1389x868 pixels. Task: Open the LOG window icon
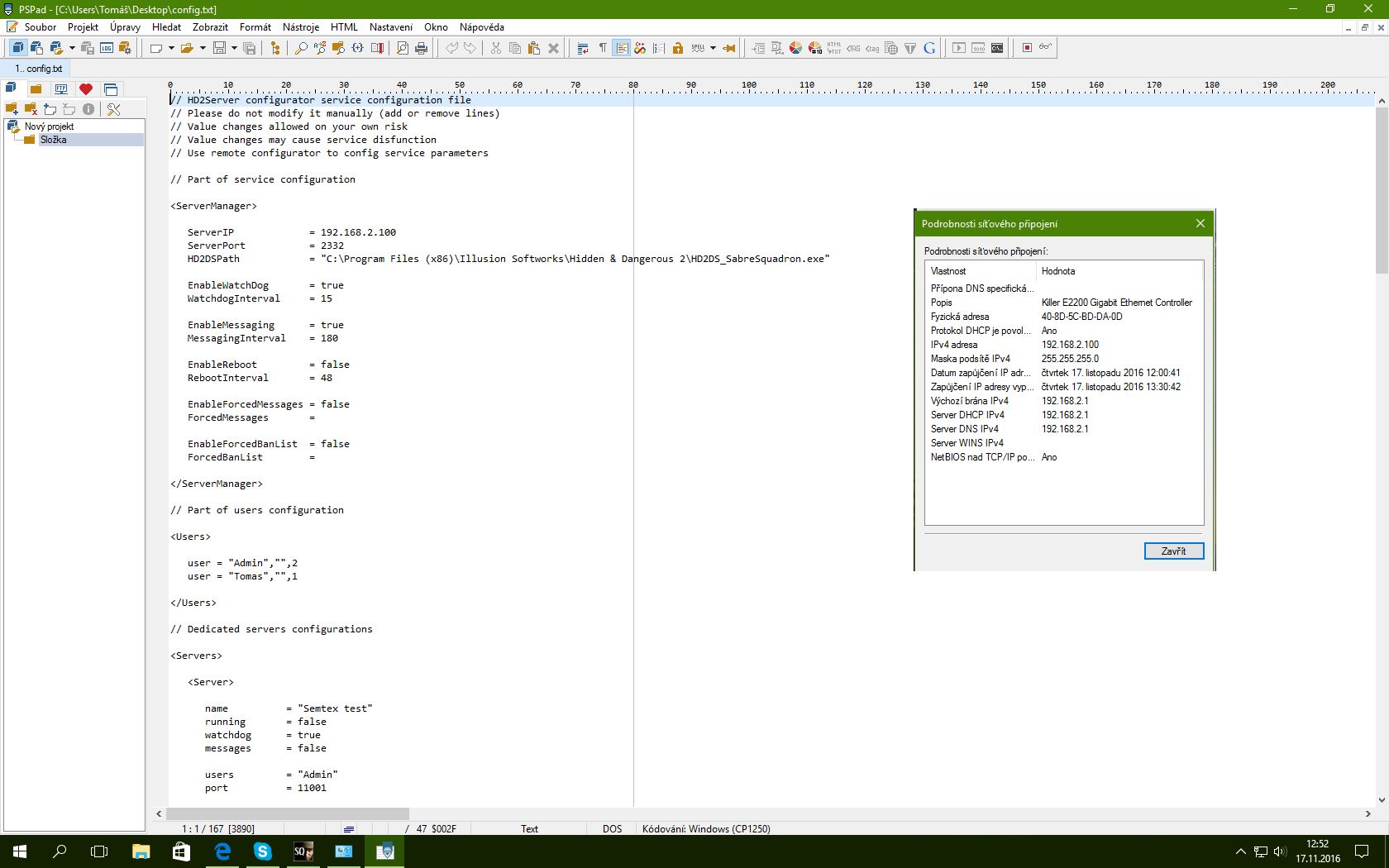tap(107, 48)
